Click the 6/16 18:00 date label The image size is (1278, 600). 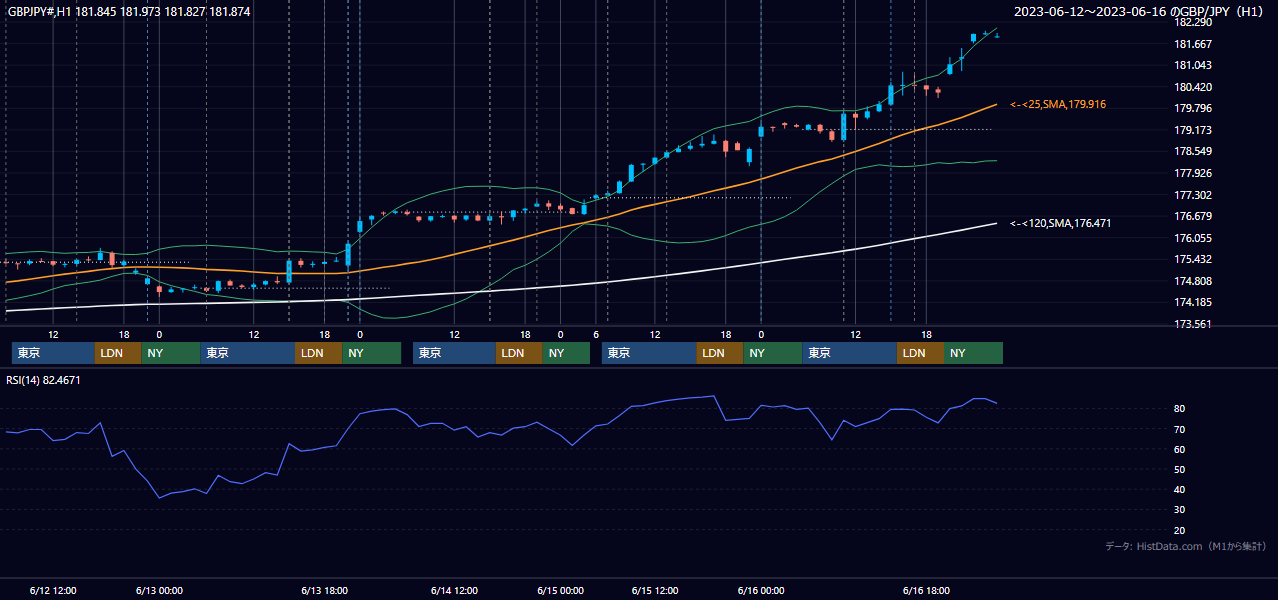tap(925, 591)
